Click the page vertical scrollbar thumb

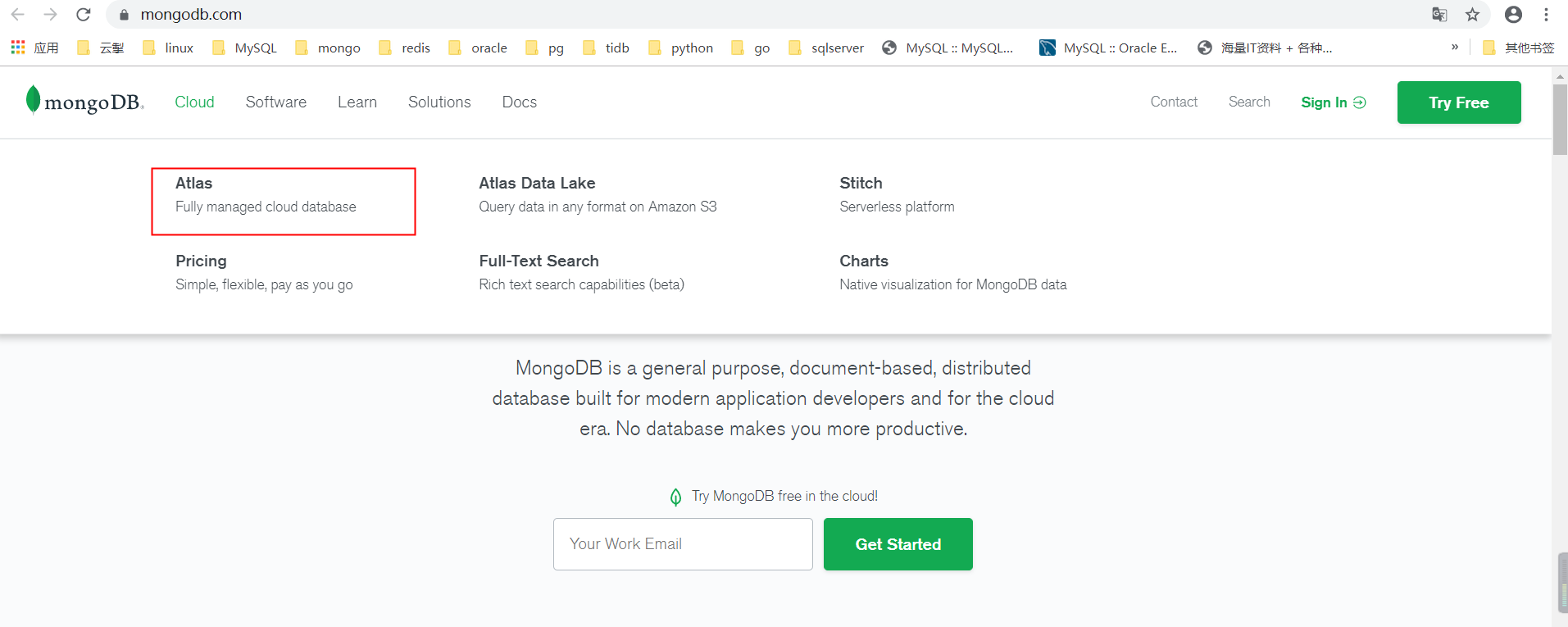pyautogui.click(x=1560, y=119)
